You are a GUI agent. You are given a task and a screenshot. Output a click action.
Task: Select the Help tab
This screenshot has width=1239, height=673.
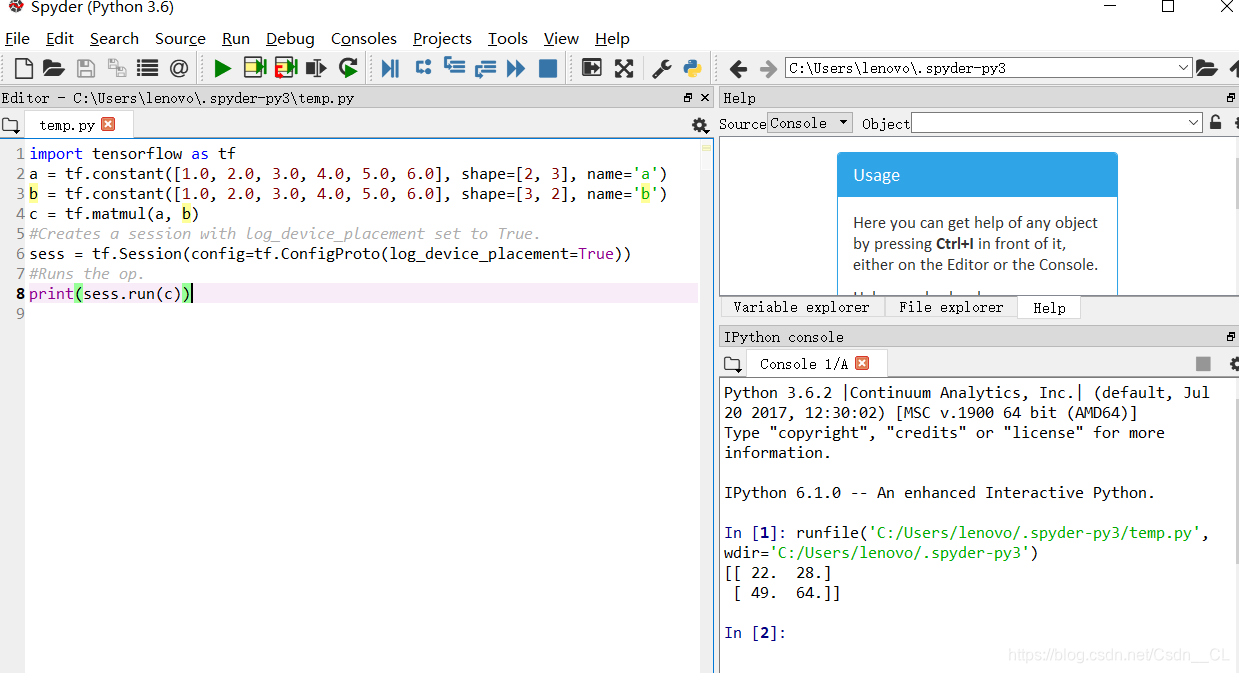(x=1049, y=308)
